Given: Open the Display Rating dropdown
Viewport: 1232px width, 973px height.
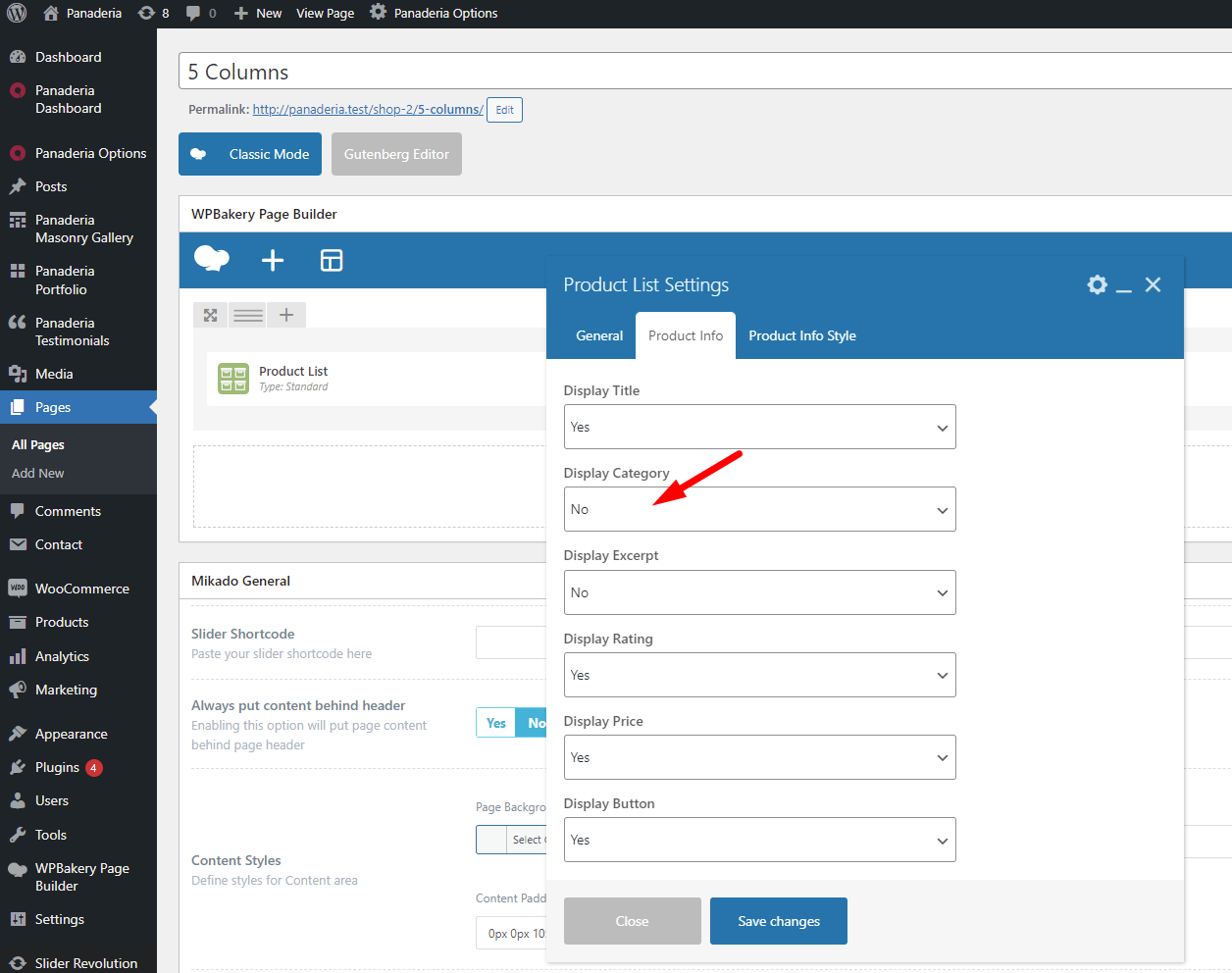Looking at the screenshot, I should [x=759, y=675].
